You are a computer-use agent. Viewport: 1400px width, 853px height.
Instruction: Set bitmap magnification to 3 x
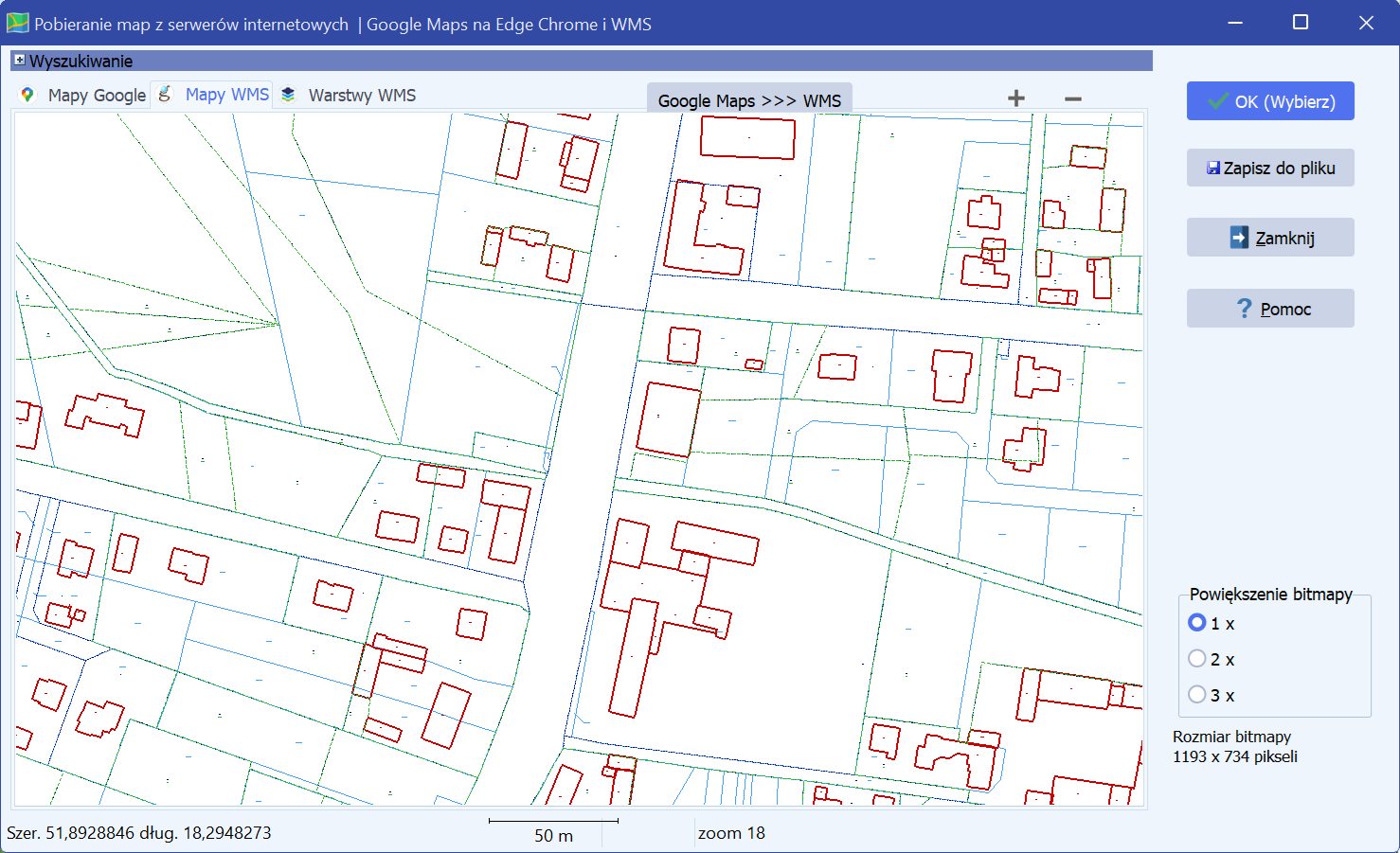[x=1197, y=695]
